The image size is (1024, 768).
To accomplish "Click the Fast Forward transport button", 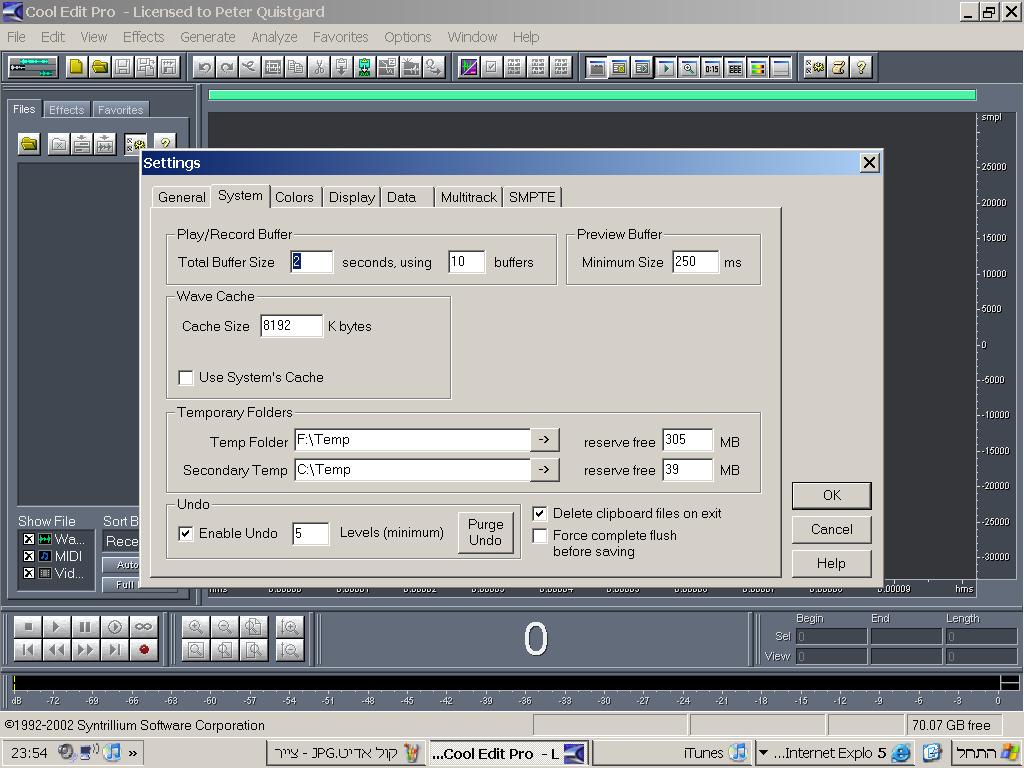I will [x=85, y=650].
